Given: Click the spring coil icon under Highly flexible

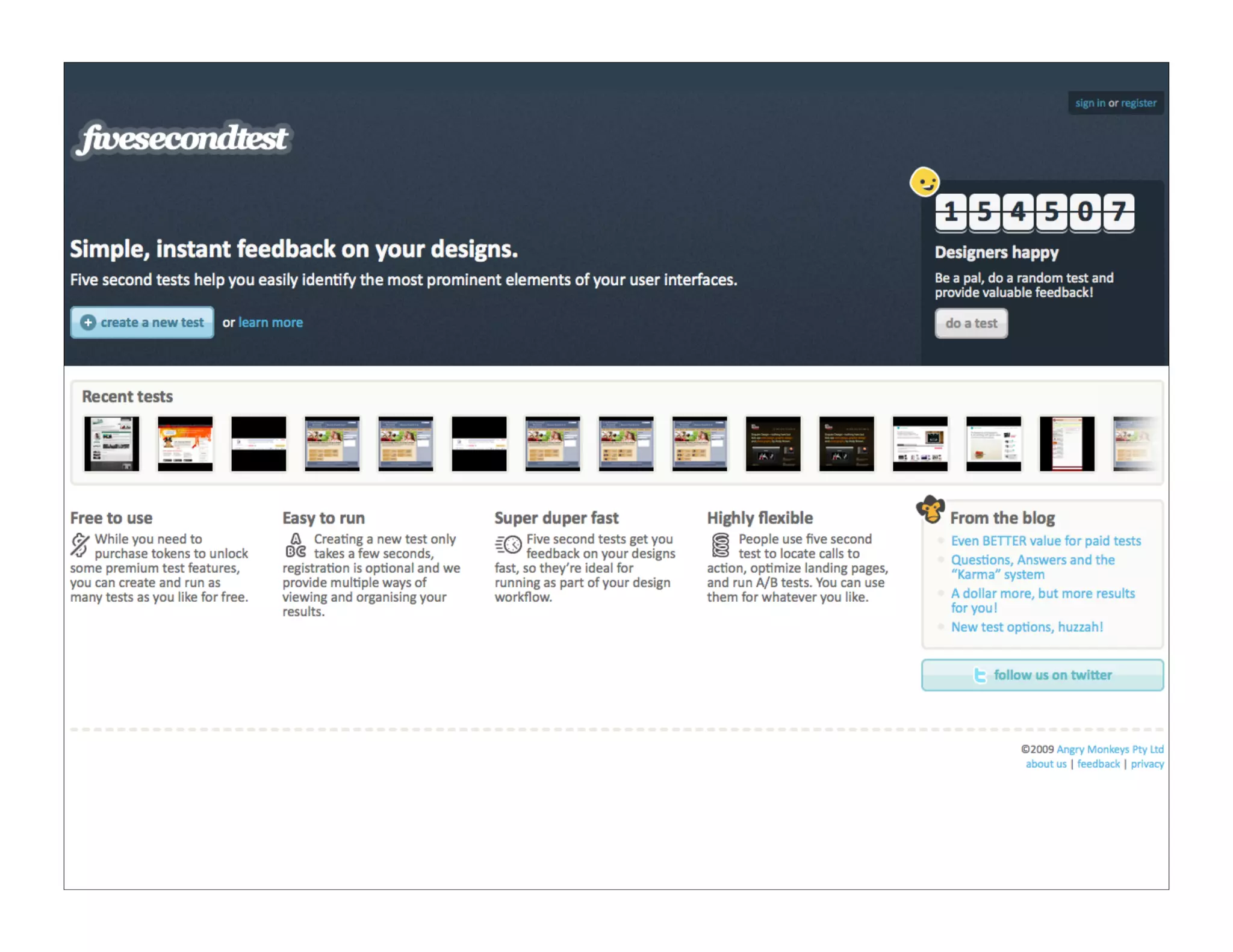Looking at the screenshot, I should [720, 545].
